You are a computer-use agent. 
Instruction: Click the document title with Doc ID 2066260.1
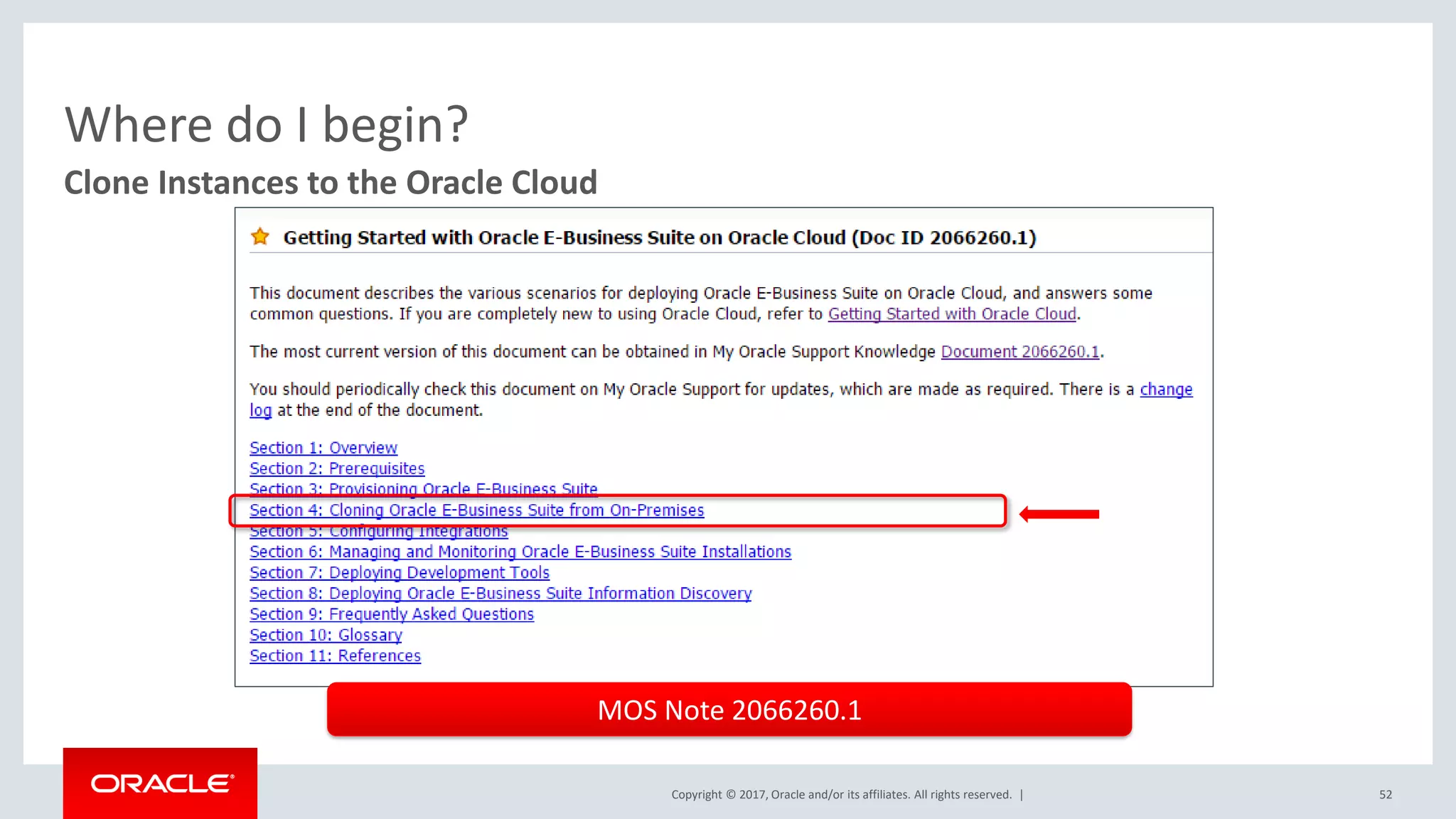660,237
